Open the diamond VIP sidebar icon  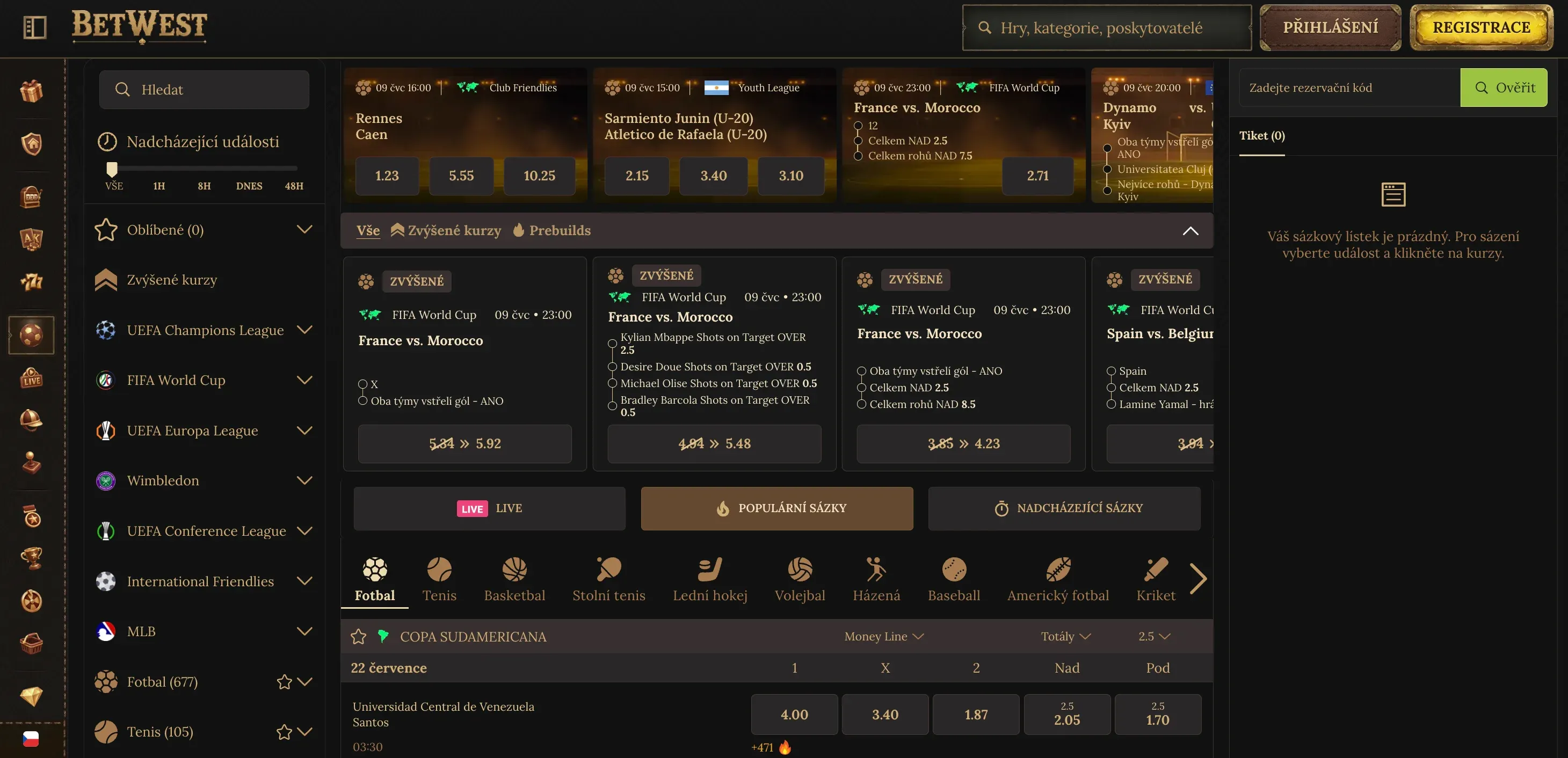tap(31, 696)
